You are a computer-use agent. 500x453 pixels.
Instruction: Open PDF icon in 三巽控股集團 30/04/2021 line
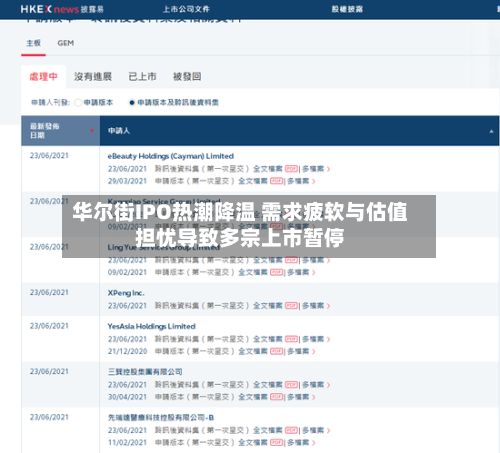point(277,397)
